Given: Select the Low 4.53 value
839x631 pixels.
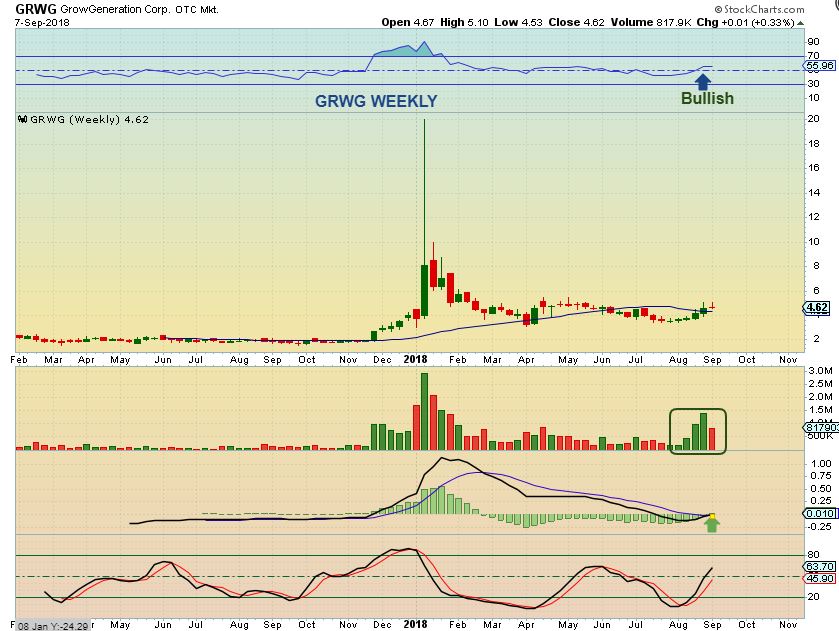Looking at the screenshot, I should (518, 22).
